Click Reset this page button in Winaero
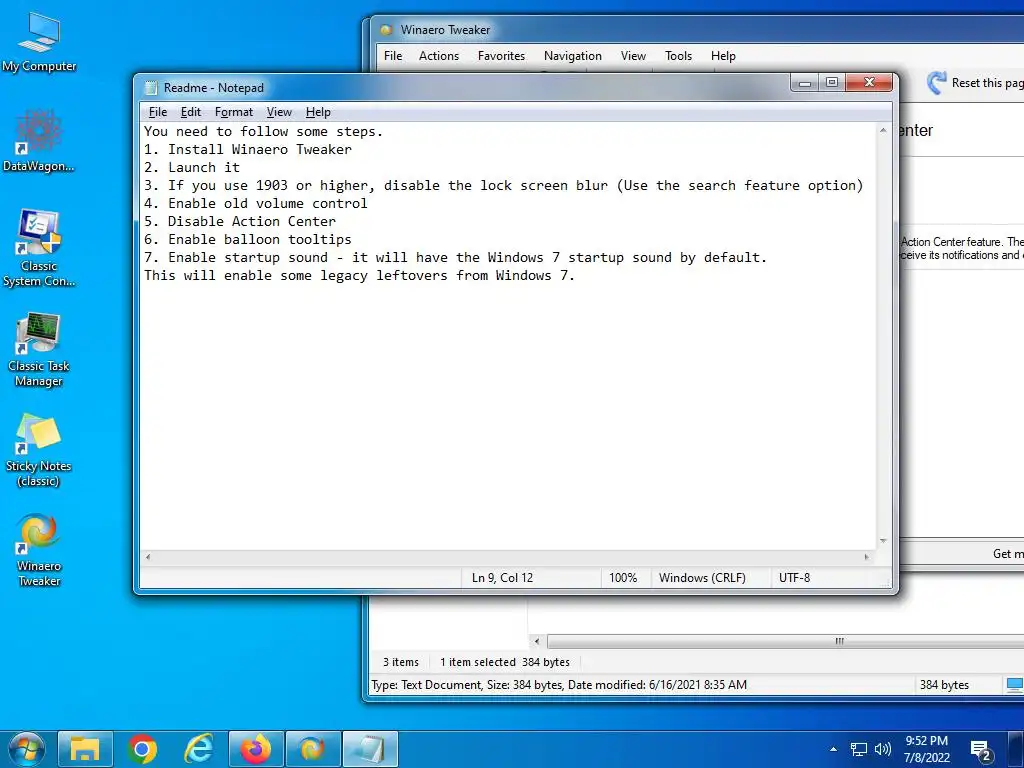1024x768 pixels. pyautogui.click(x=975, y=83)
